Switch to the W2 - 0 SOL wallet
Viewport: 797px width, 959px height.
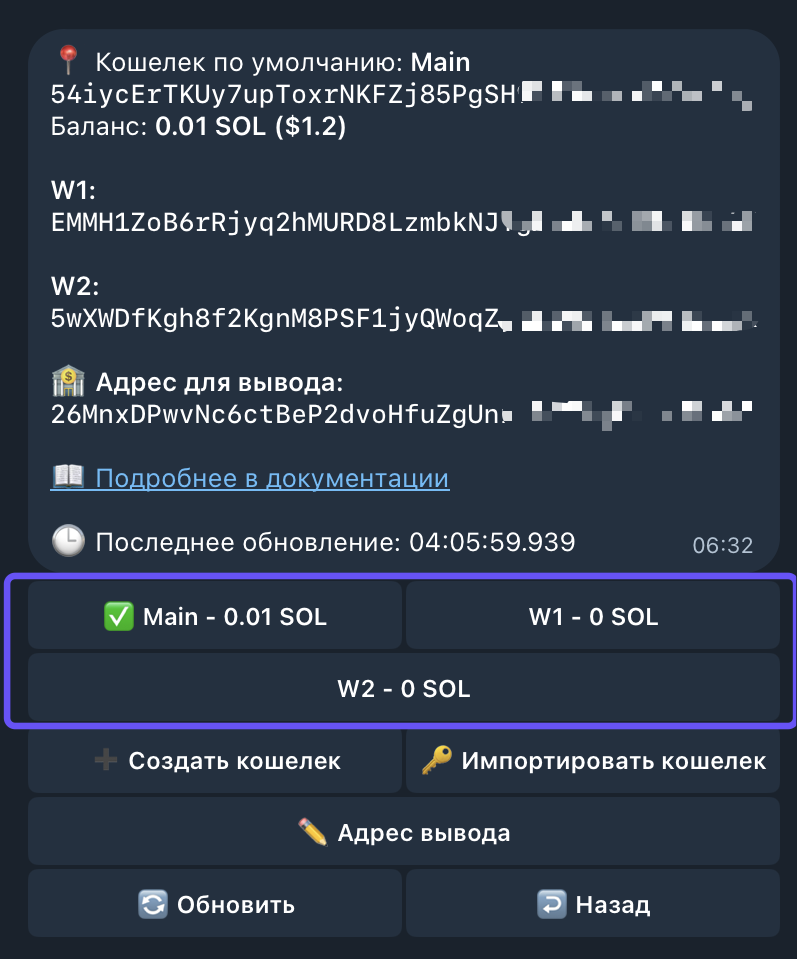click(x=403, y=689)
